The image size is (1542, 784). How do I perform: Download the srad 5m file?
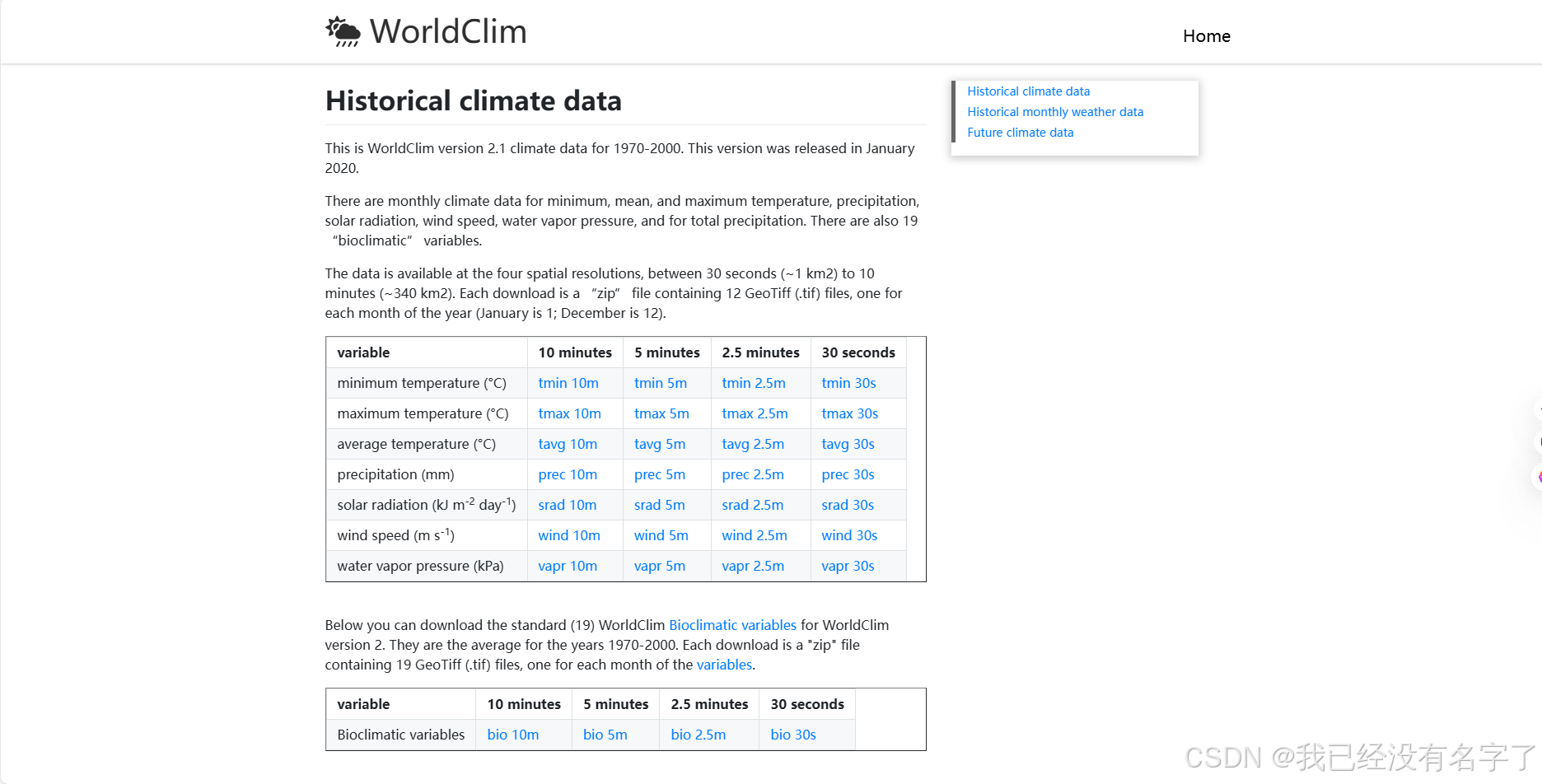pos(660,505)
